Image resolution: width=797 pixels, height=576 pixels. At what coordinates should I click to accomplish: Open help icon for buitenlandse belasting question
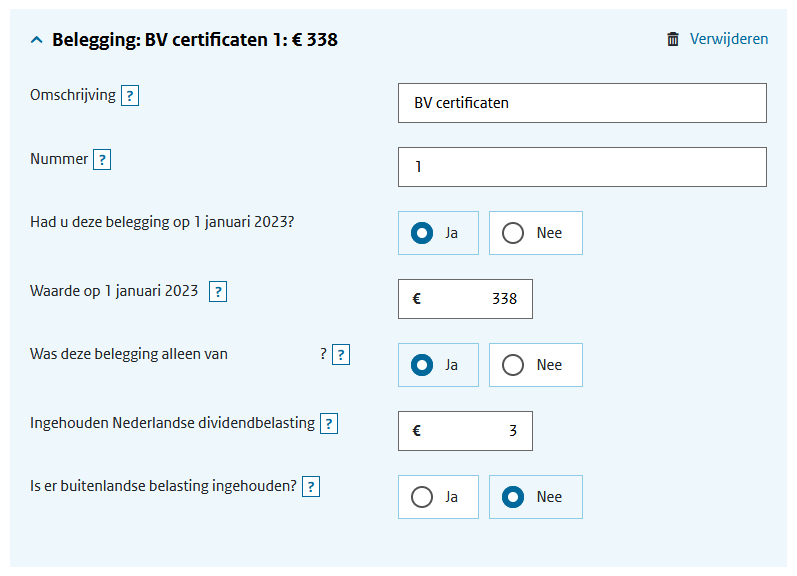[311, 487]
